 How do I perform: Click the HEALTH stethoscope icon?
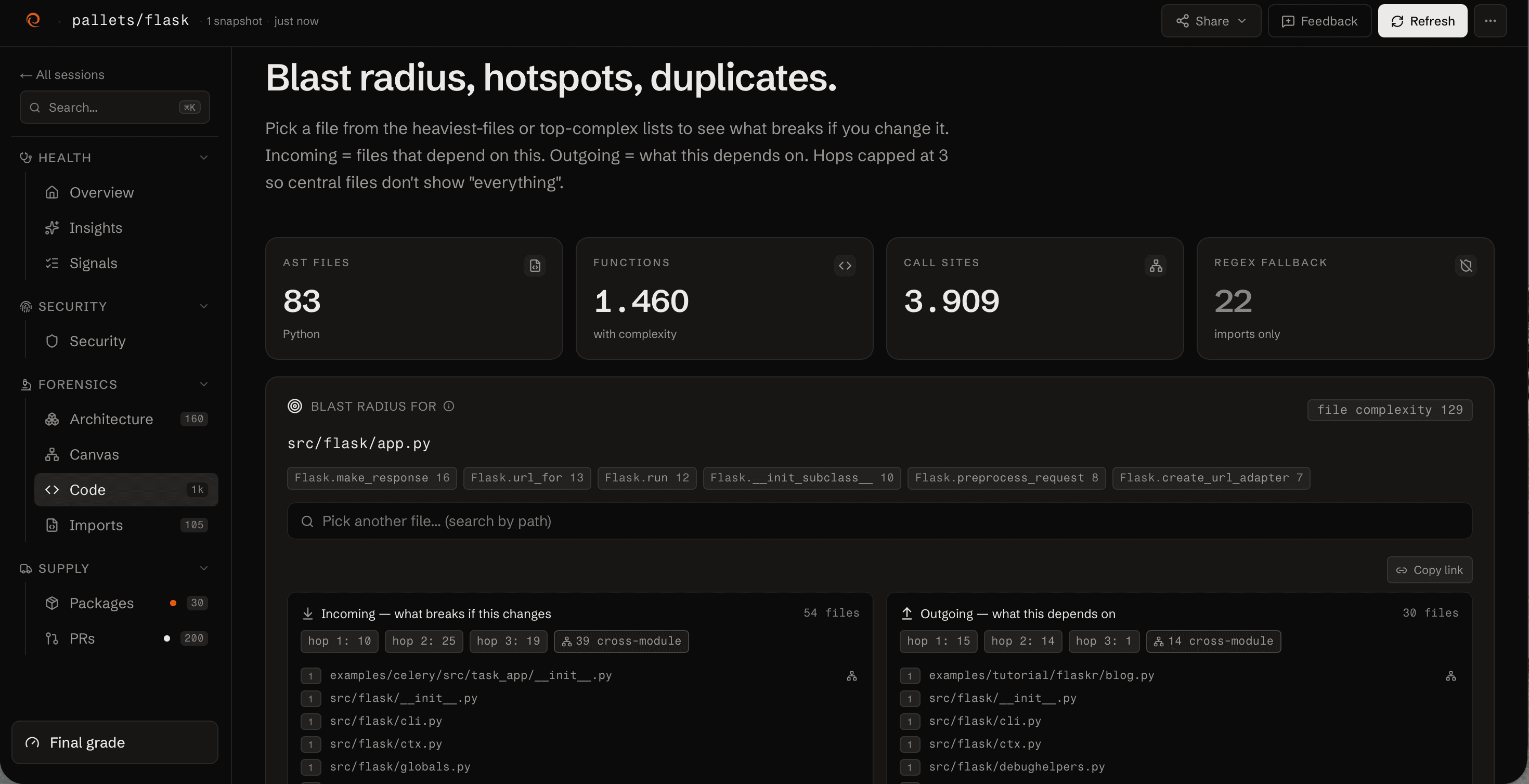25,158
